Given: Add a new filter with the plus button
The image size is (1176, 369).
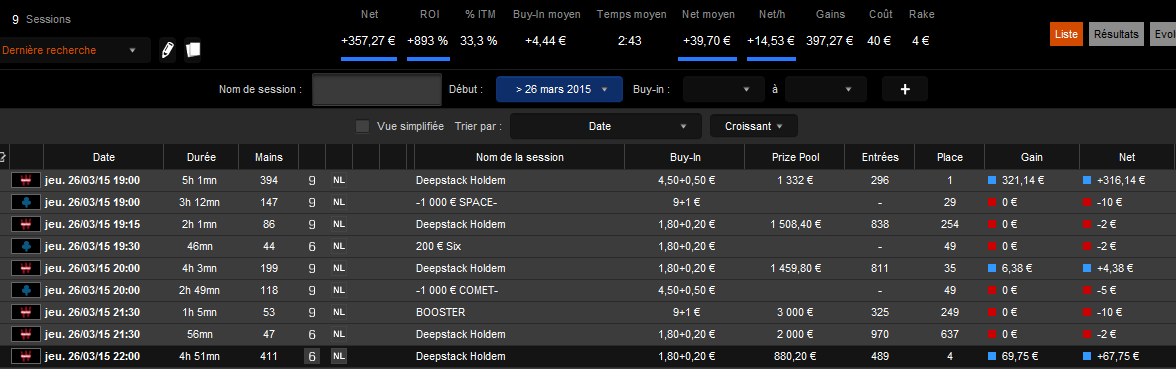Looking at the screenshot, I should click(904, 89).
